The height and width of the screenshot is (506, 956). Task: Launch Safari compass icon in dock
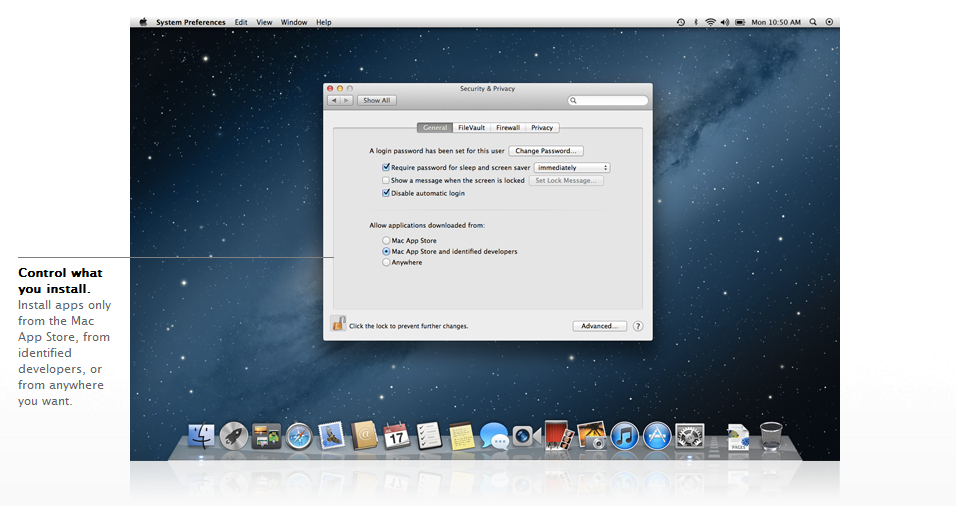tap(299, 437)
